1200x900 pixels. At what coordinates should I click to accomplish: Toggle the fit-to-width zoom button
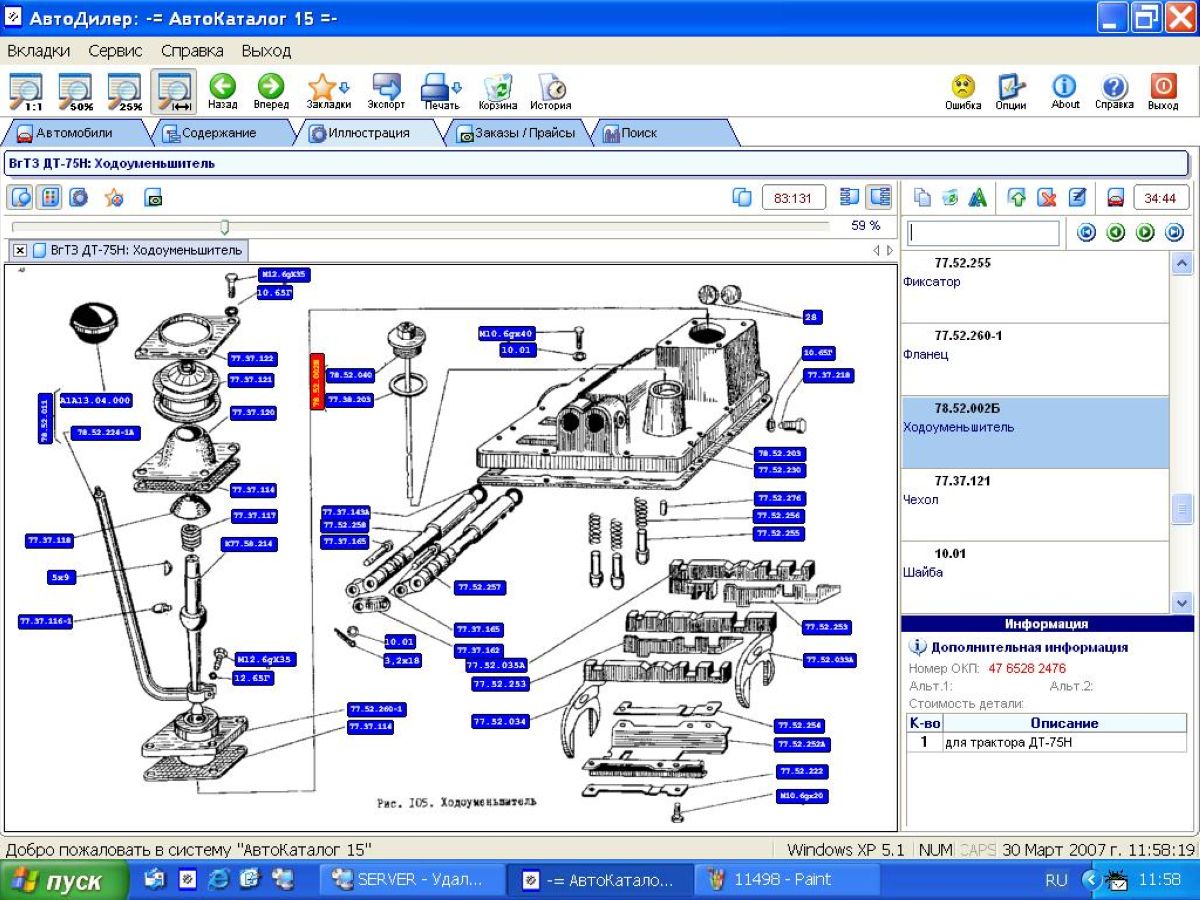point(174,90)
